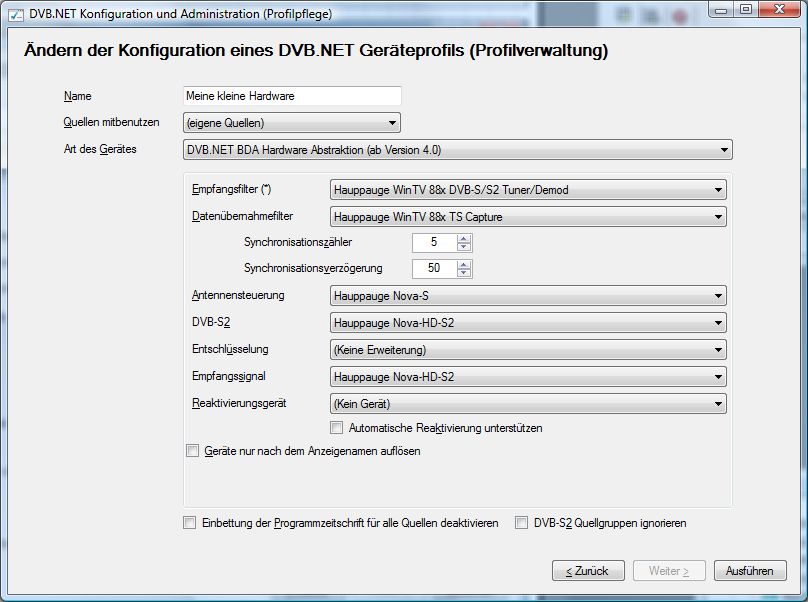Decrease the Synchronisationszähler value with down arrow
Image resolution: width=808 pixels, height=602 pixels.
(x=464, y=247)
